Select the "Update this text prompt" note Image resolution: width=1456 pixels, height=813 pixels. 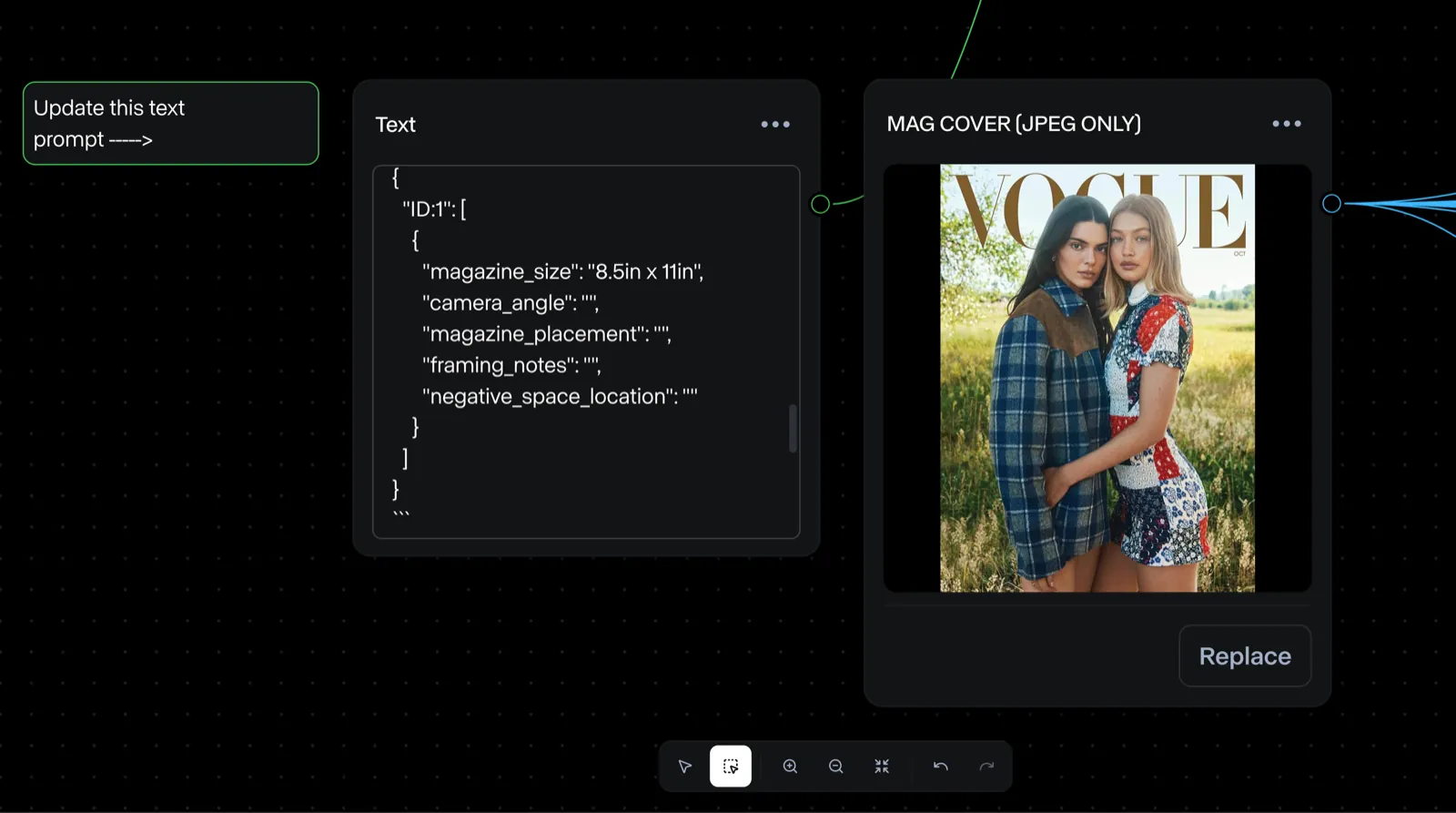click(x=171, y=124)
